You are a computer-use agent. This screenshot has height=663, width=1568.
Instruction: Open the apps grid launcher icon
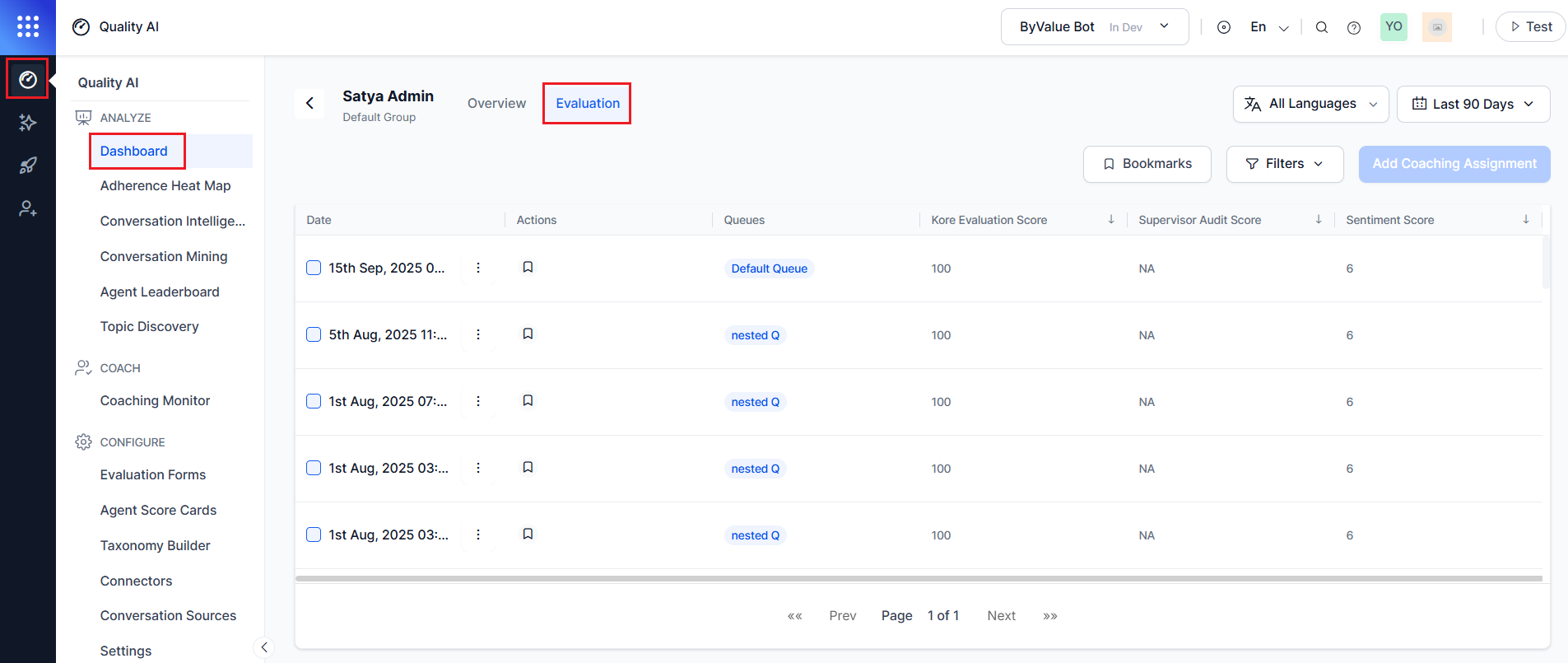(28, 26)
